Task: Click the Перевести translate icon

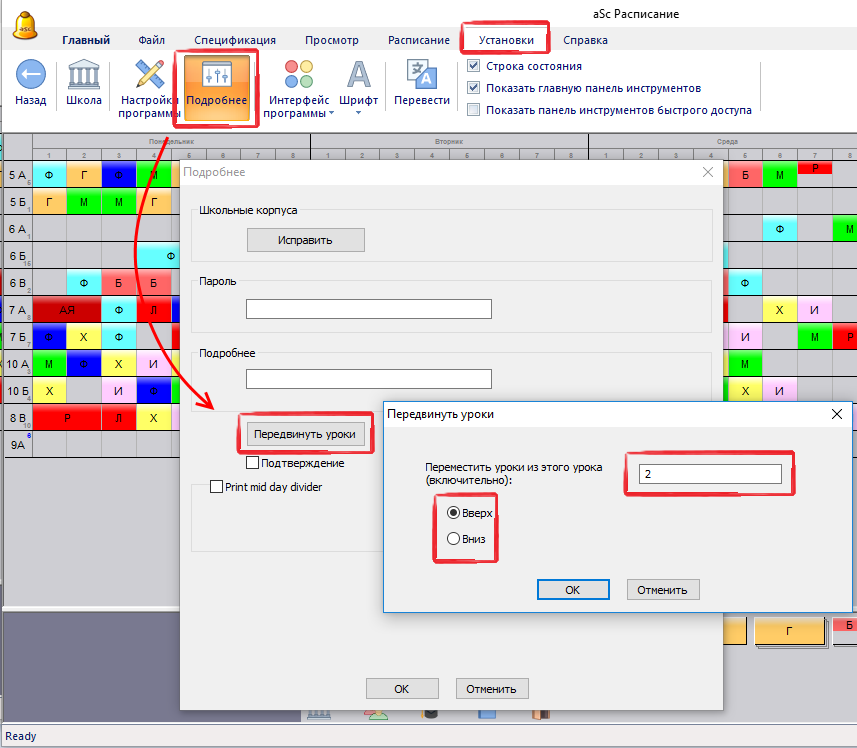Action: click(421, 74)
